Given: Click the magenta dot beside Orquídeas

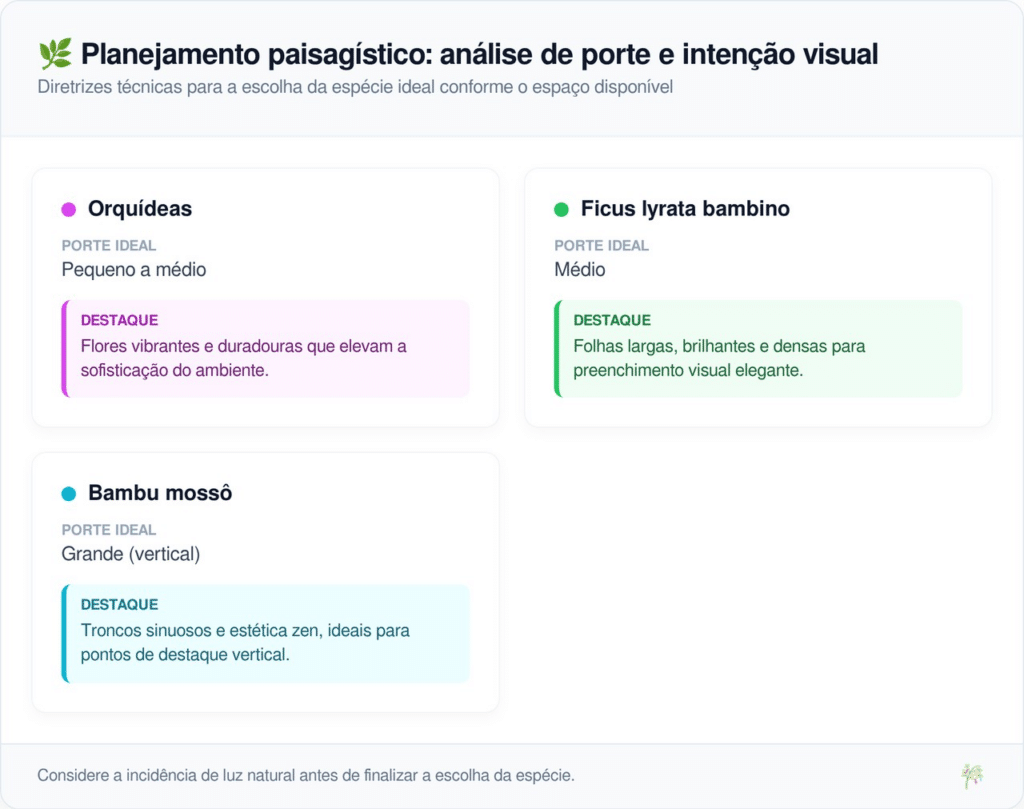Looking at the screenshot, I should tap(69, 210).
